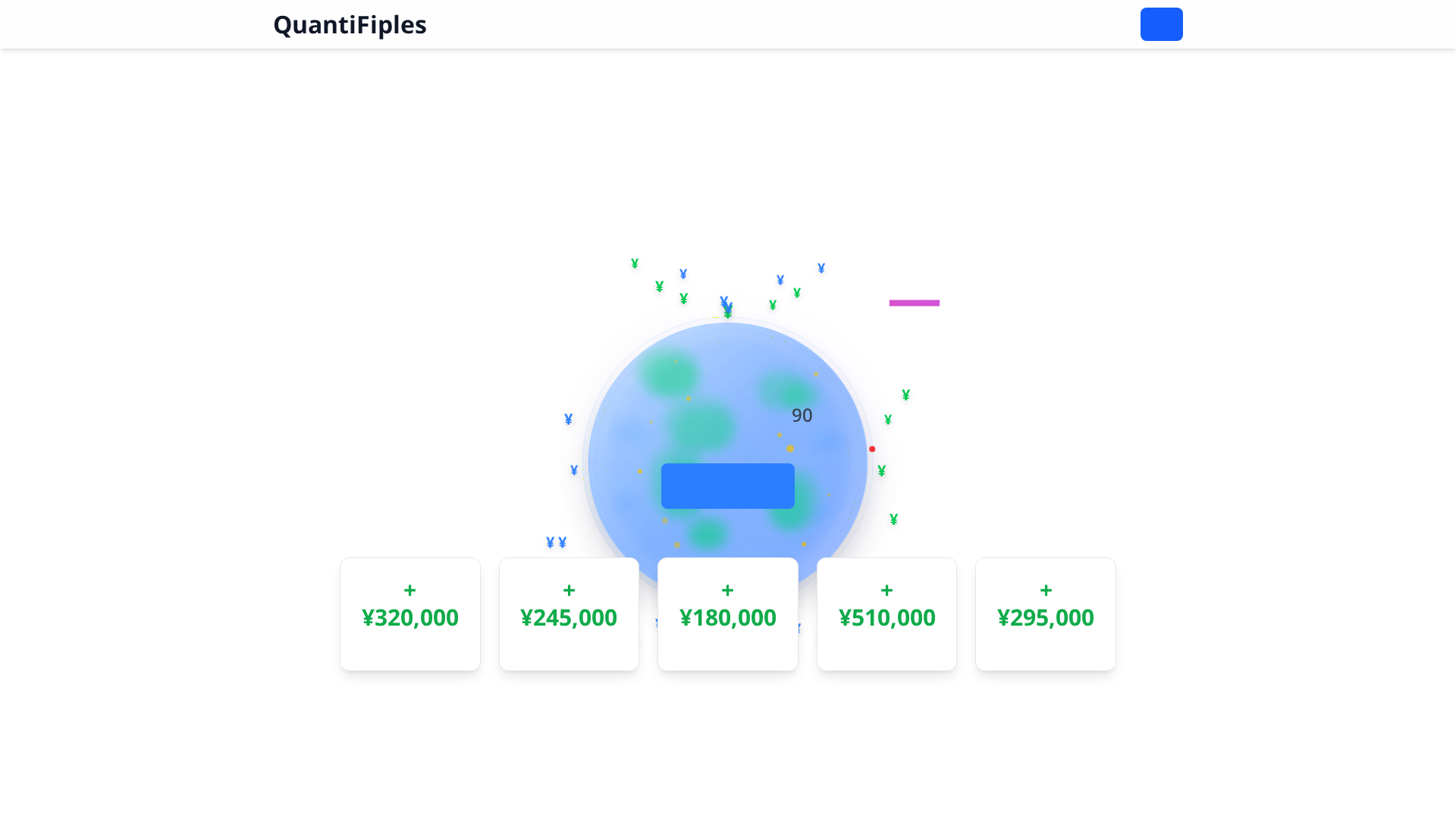The height and width of the screenshot is (819, 1456).
Task: Click the green plus icon above ¥180,000
Action: 727,590
